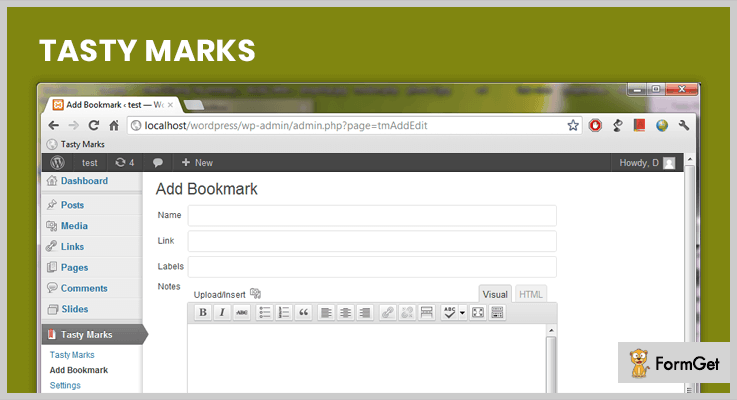Click the red Tasty Marks book extension icon

[x=639, y=125]
